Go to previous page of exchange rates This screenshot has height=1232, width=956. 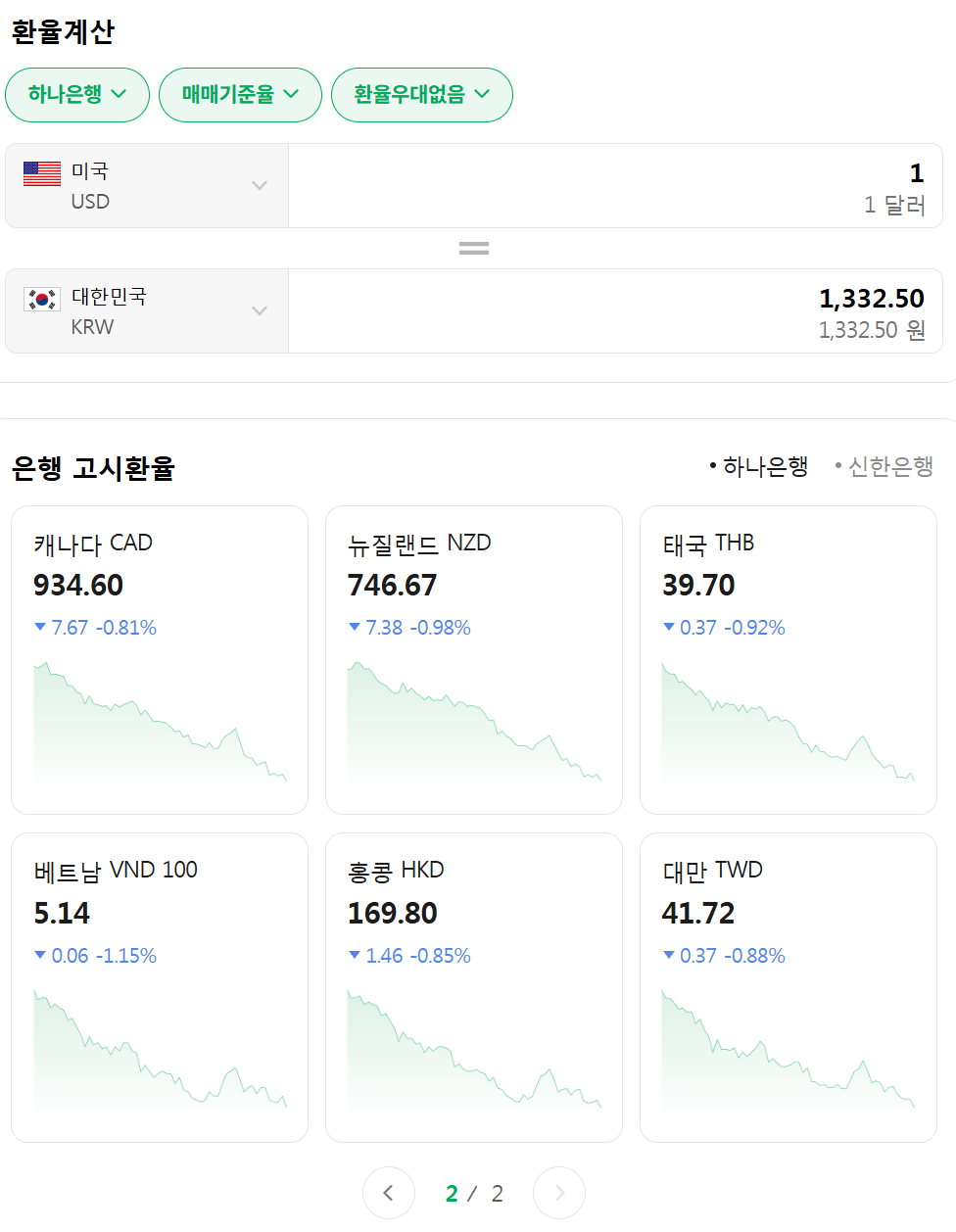pyautogui.click(x=389, y=1193)
